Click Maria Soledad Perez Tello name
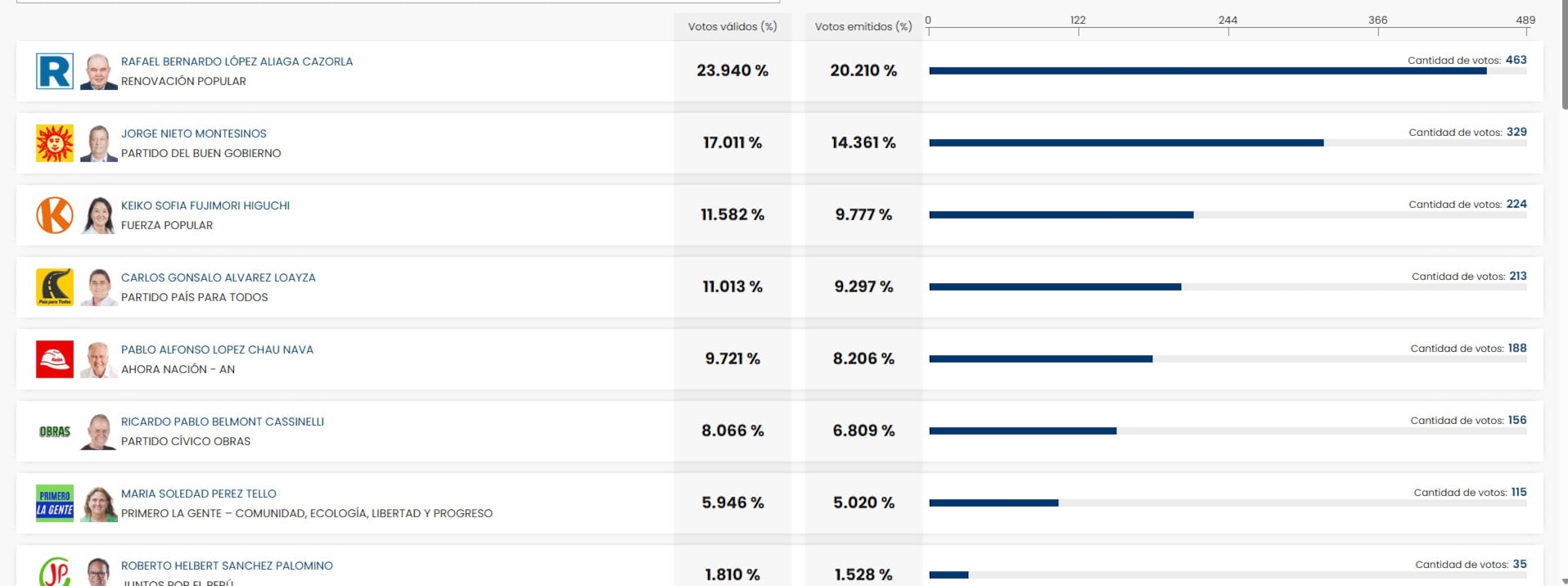This screenshot has width=1568, height=586. click(x=199, y=494)
